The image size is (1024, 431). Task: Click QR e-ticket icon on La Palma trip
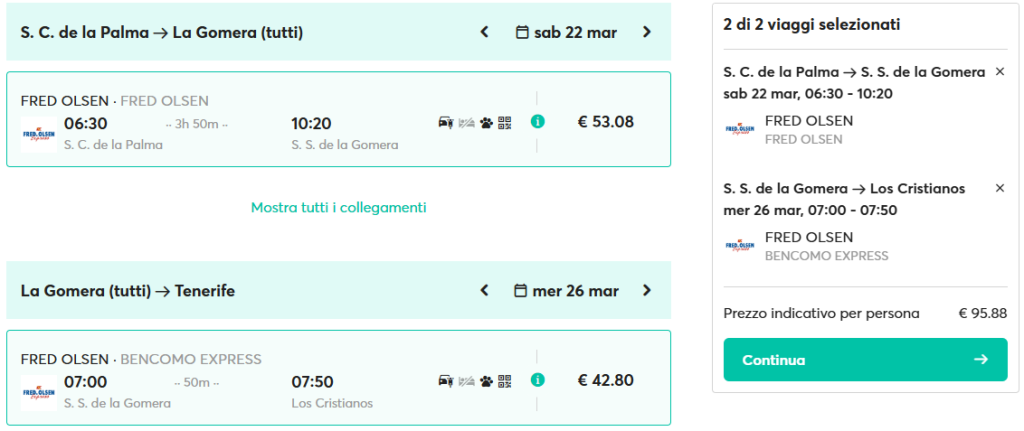(505, 123)
